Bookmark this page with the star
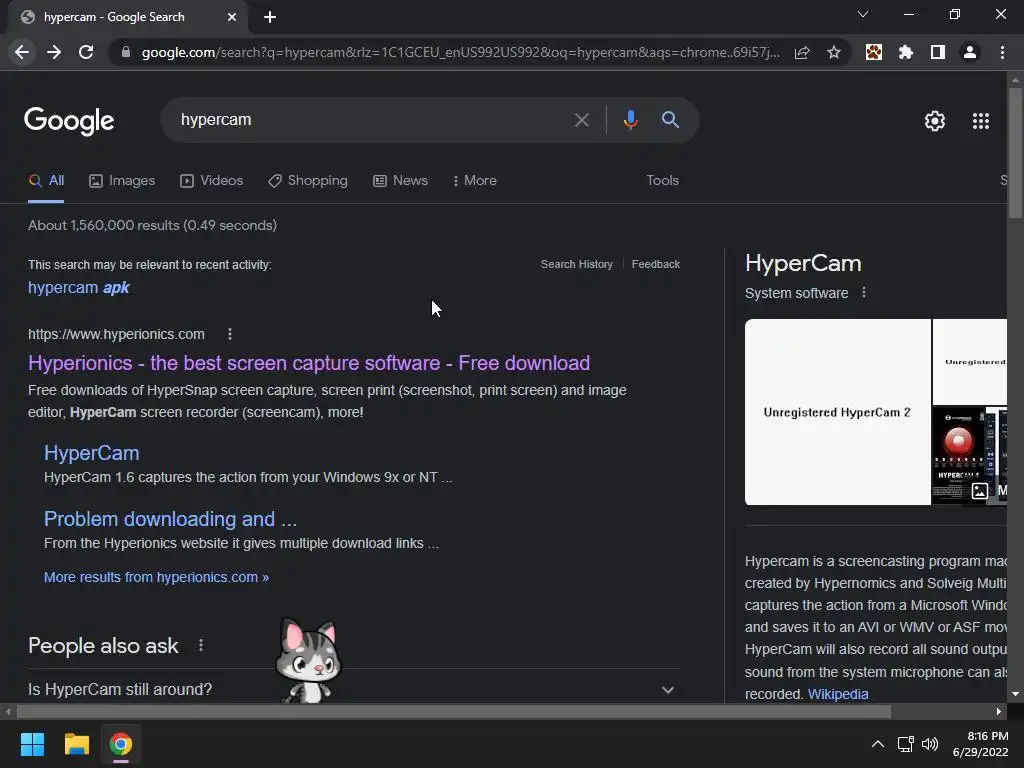The width and height of the screenshot is (1024, 768). pyautogui.click(x=833, y=52)
